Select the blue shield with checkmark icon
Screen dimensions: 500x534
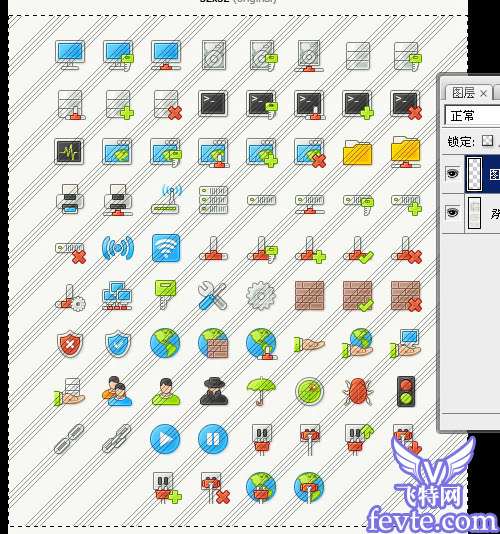pos(118,344)
